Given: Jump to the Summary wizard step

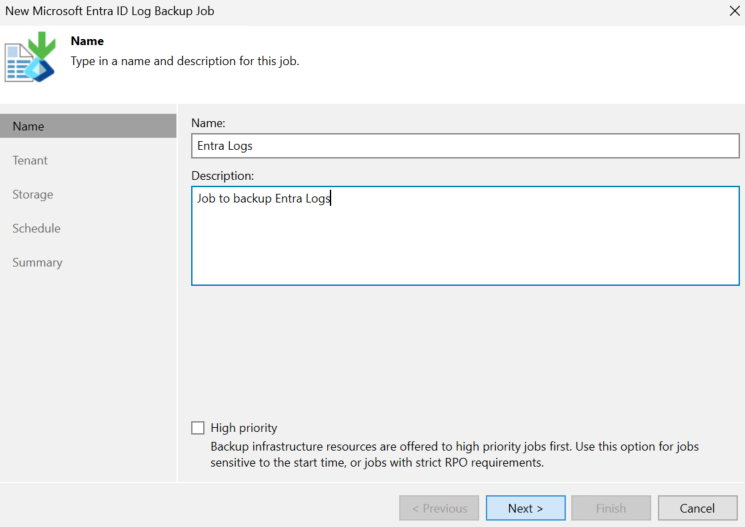Looking at the screenshot, I should point(37,262).
